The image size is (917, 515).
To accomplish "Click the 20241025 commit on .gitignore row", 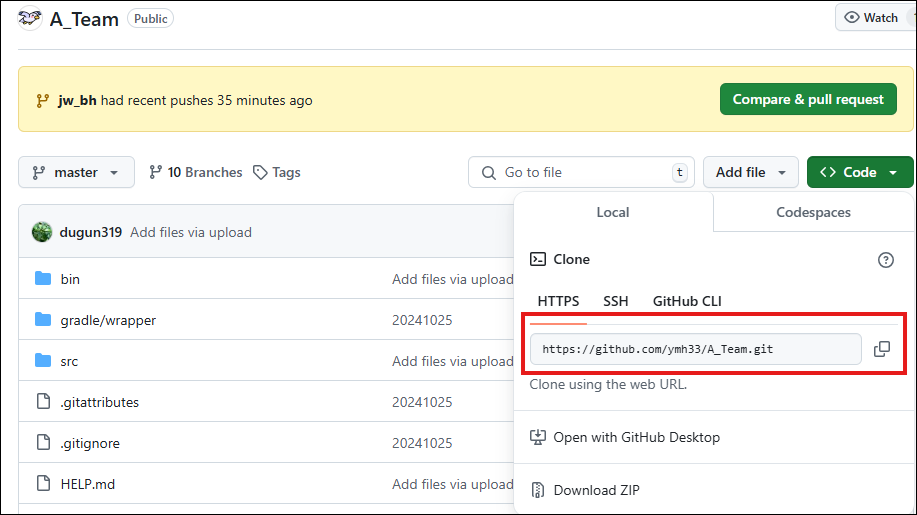I will pyautogui.click(x=422, y=443).
